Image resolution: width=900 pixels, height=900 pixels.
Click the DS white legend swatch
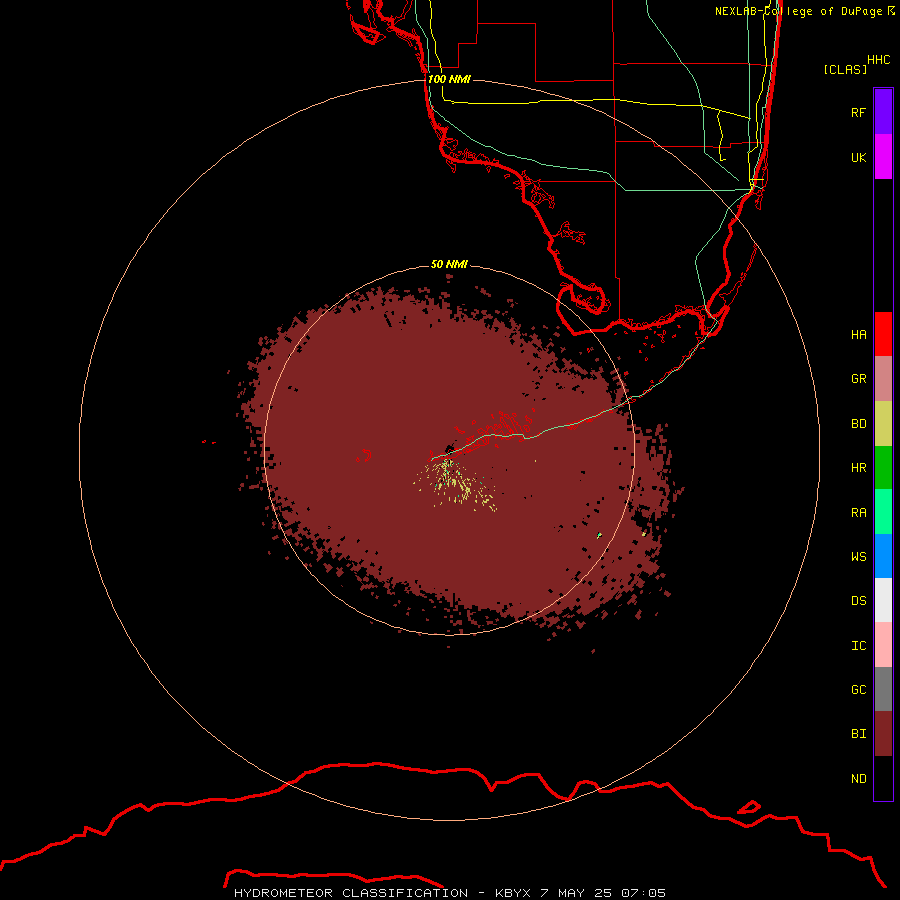(x=883, y=600)
